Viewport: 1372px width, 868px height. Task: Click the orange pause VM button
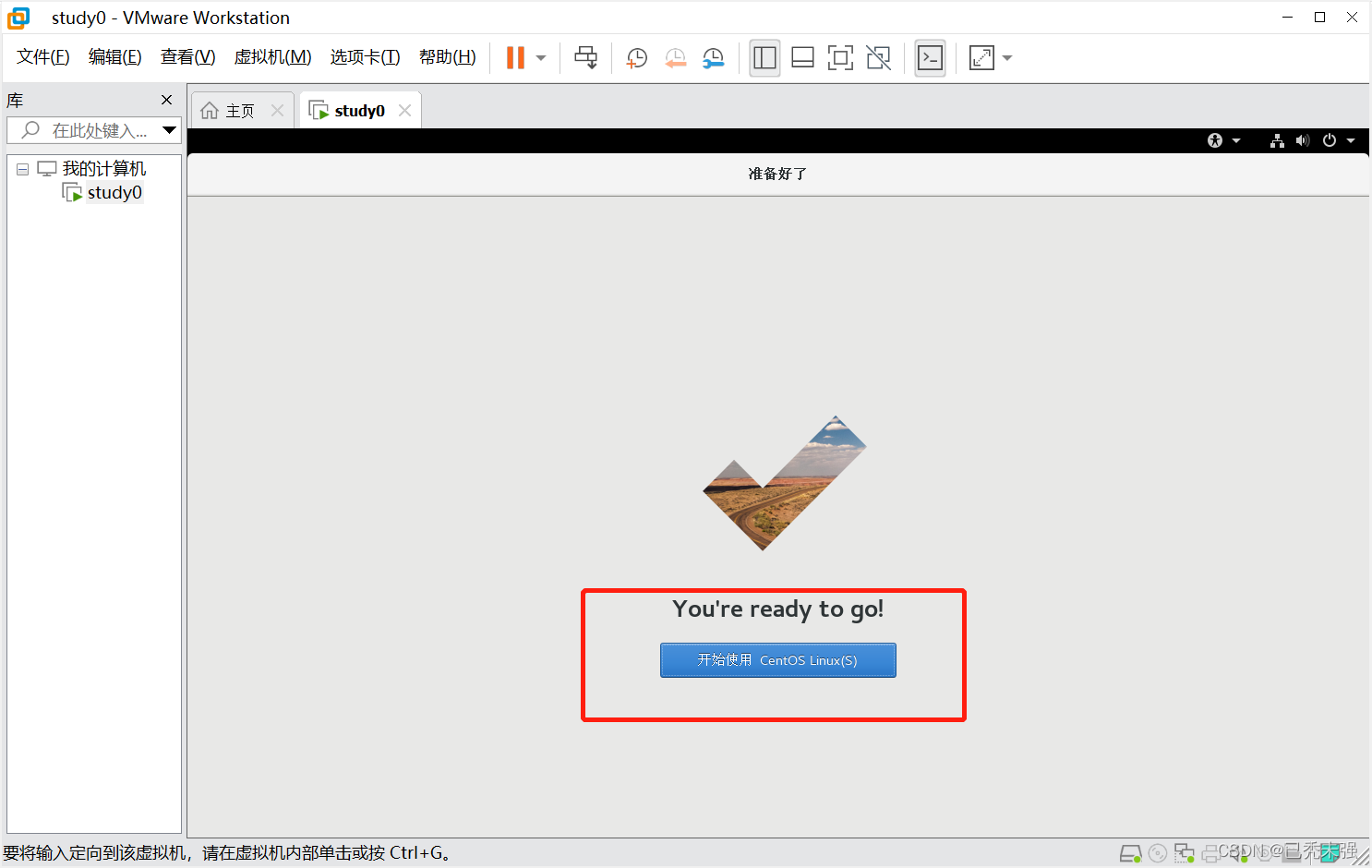coord(515,58)
